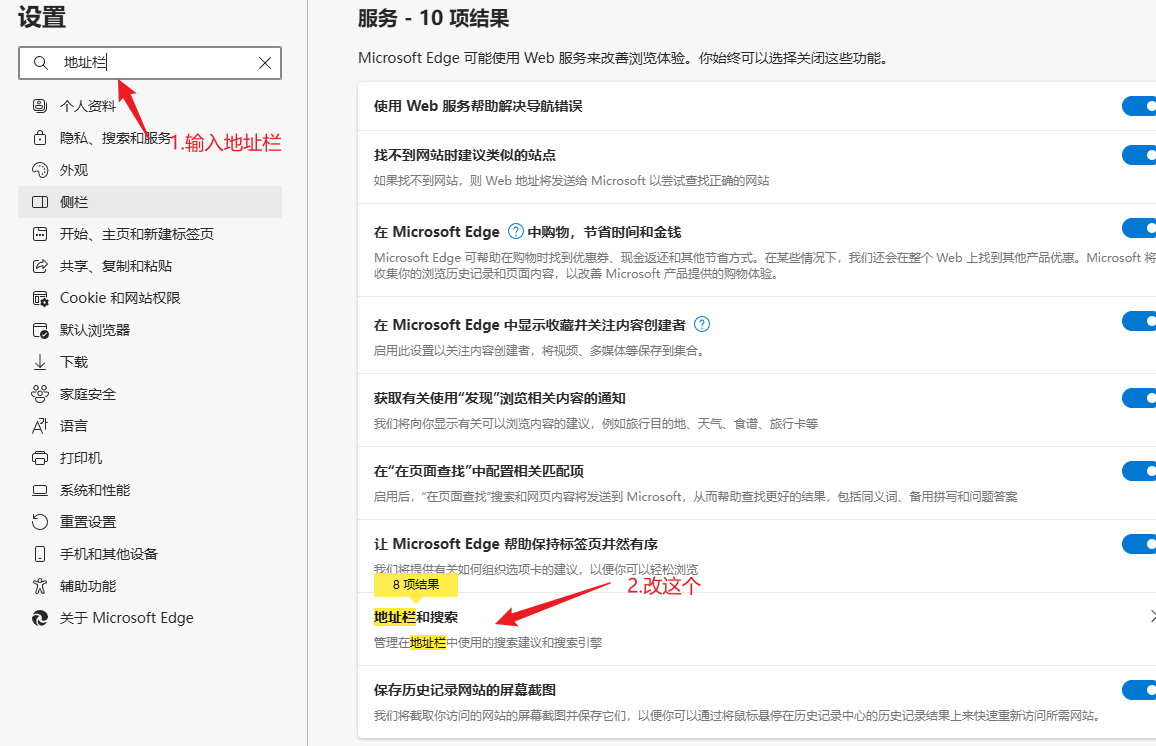This screenshot has height=746, width=1156.
Task: Expand 地址栏和搜索 with the chevron arrow
Action: coord(1151,617)
